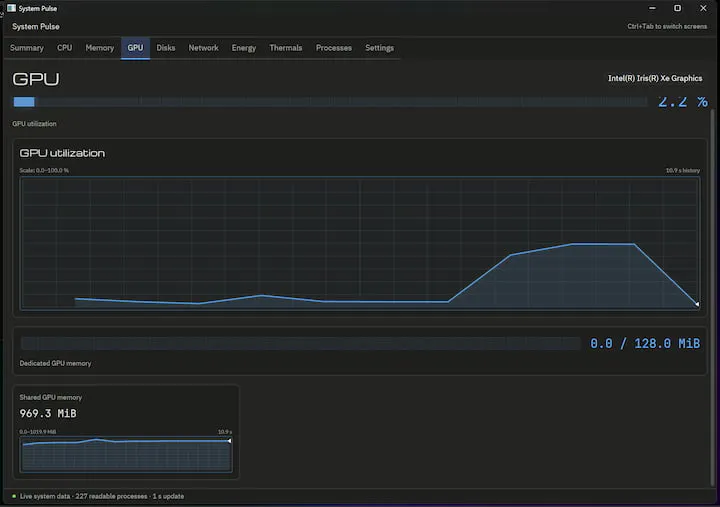Open the Settings tab
720x507 pixels.
[x=379, y=48]
